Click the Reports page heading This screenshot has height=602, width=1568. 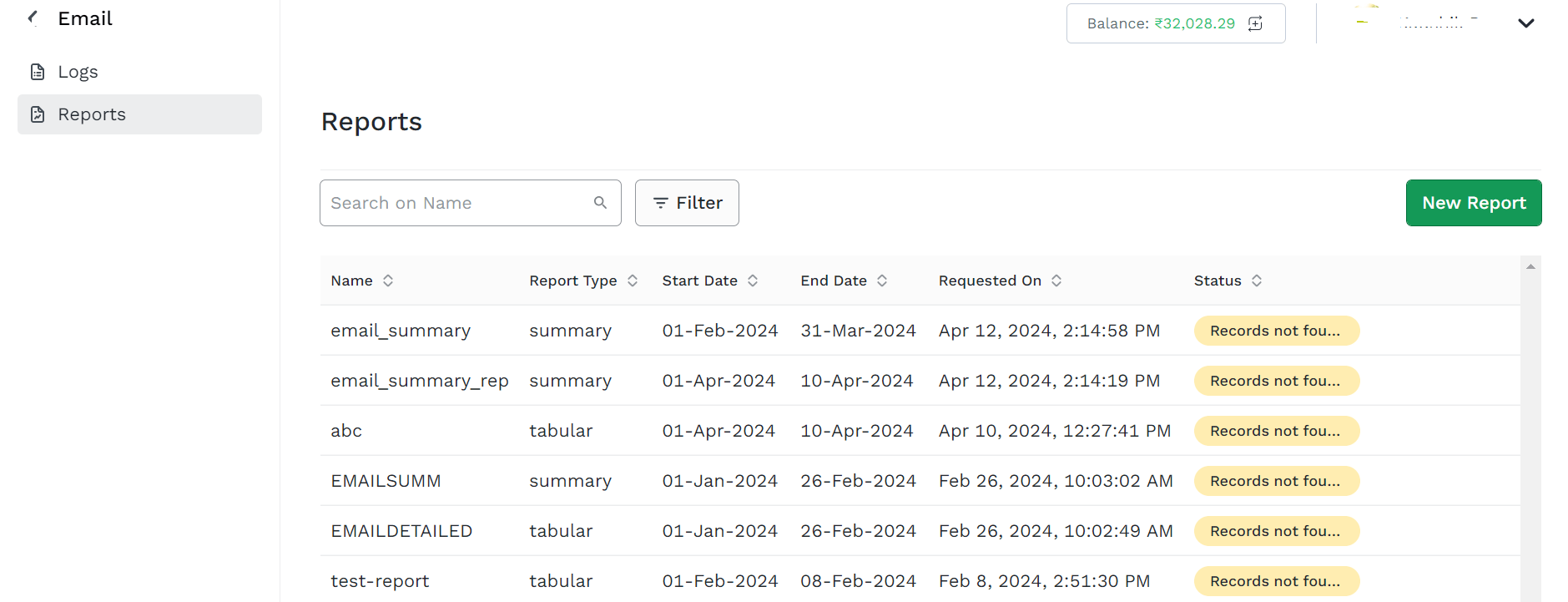click(x=371, y=122)
